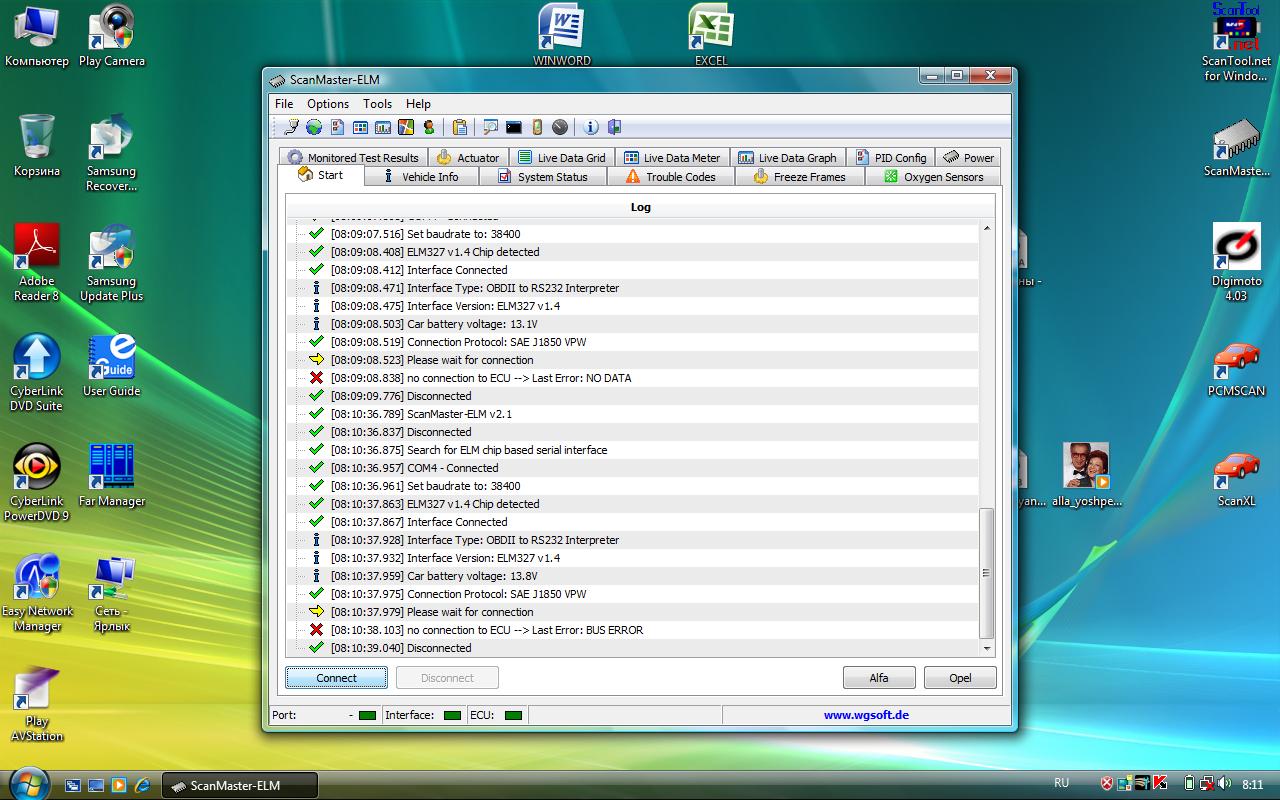Open the www.wgsoft.de link
This screenshot has height=800, width=1280.
click(x=866, y=715)
